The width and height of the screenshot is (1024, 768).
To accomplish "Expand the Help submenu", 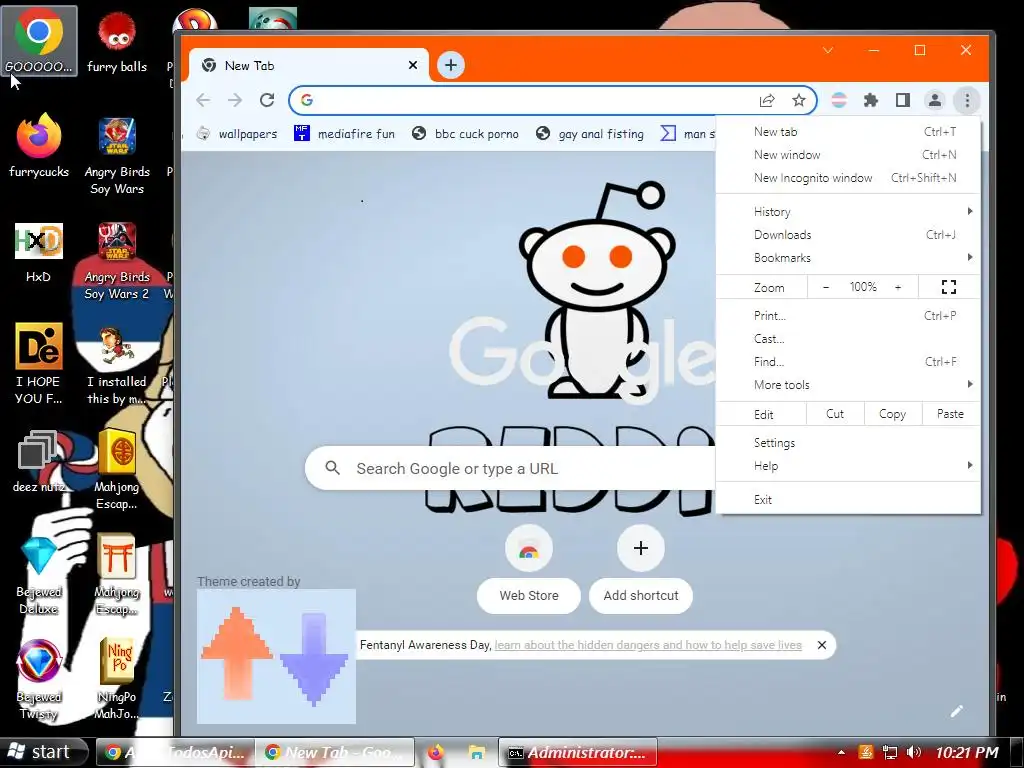I will click(848, 466).
